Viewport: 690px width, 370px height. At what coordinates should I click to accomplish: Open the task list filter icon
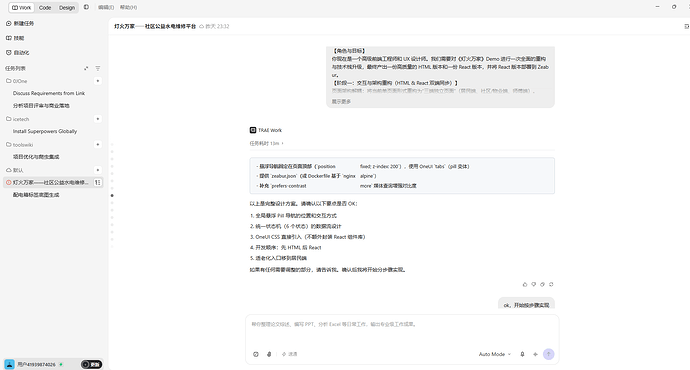(x=98, y=68)
